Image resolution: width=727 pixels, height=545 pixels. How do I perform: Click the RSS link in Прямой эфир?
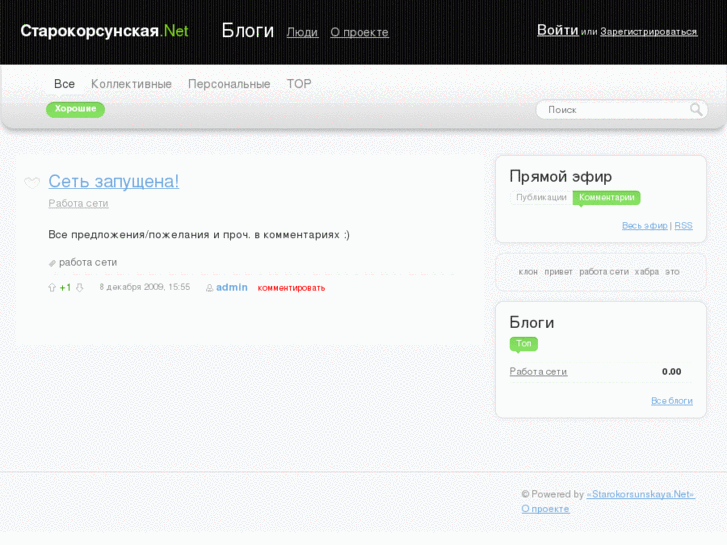tap(683, 226)
